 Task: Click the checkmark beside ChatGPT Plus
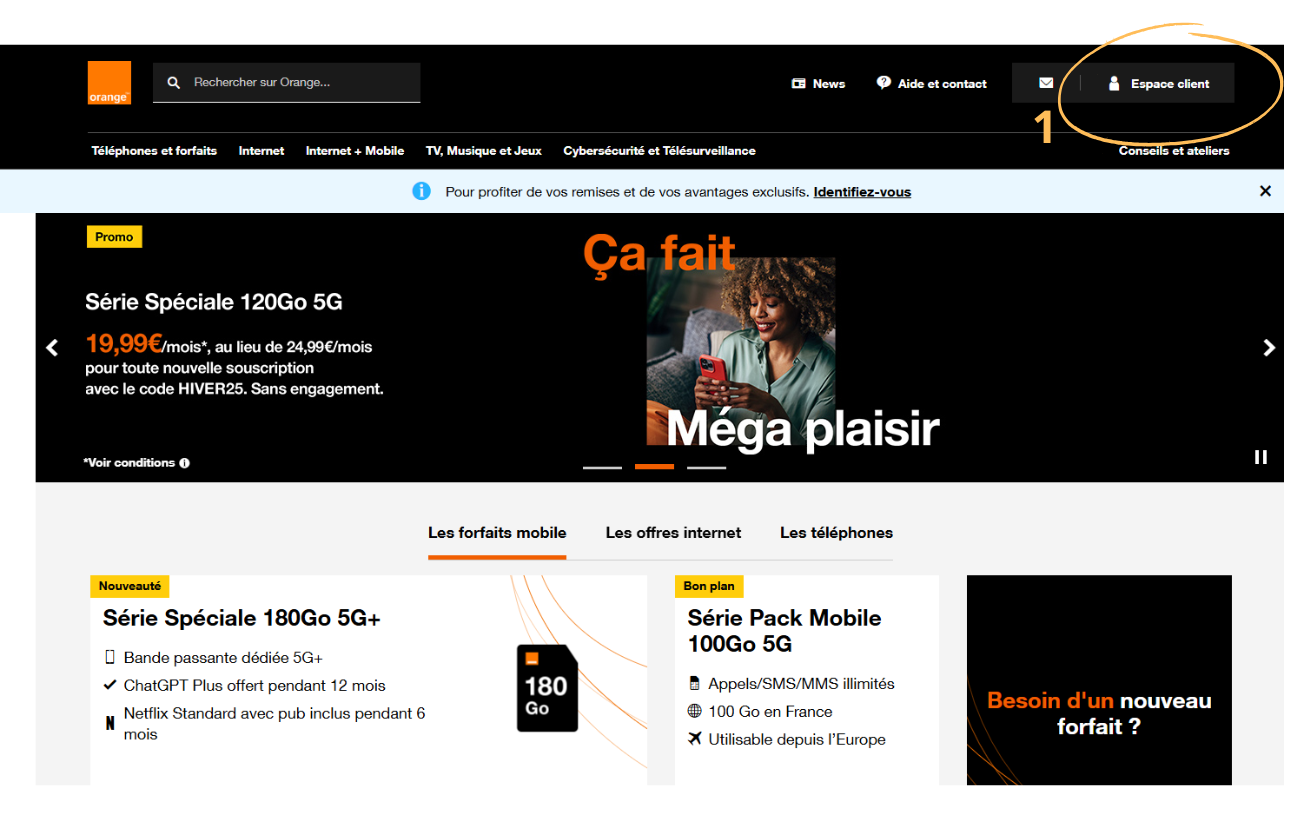tap(110, 685)
